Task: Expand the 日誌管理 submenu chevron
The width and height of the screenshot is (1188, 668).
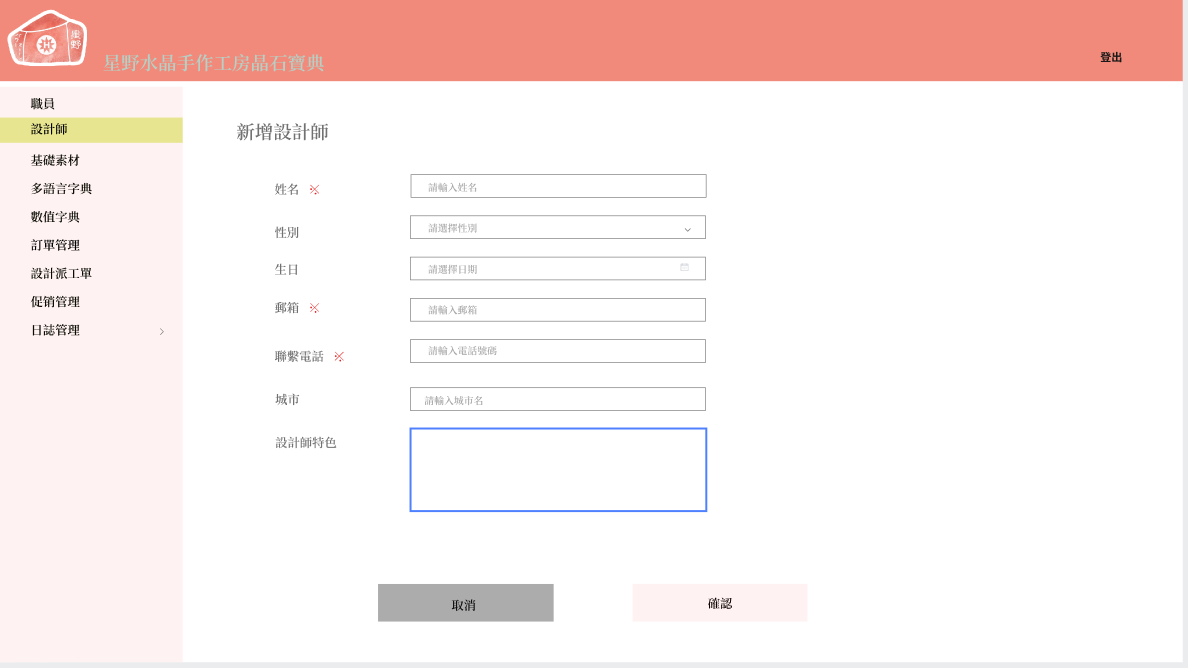Action: 162,331
